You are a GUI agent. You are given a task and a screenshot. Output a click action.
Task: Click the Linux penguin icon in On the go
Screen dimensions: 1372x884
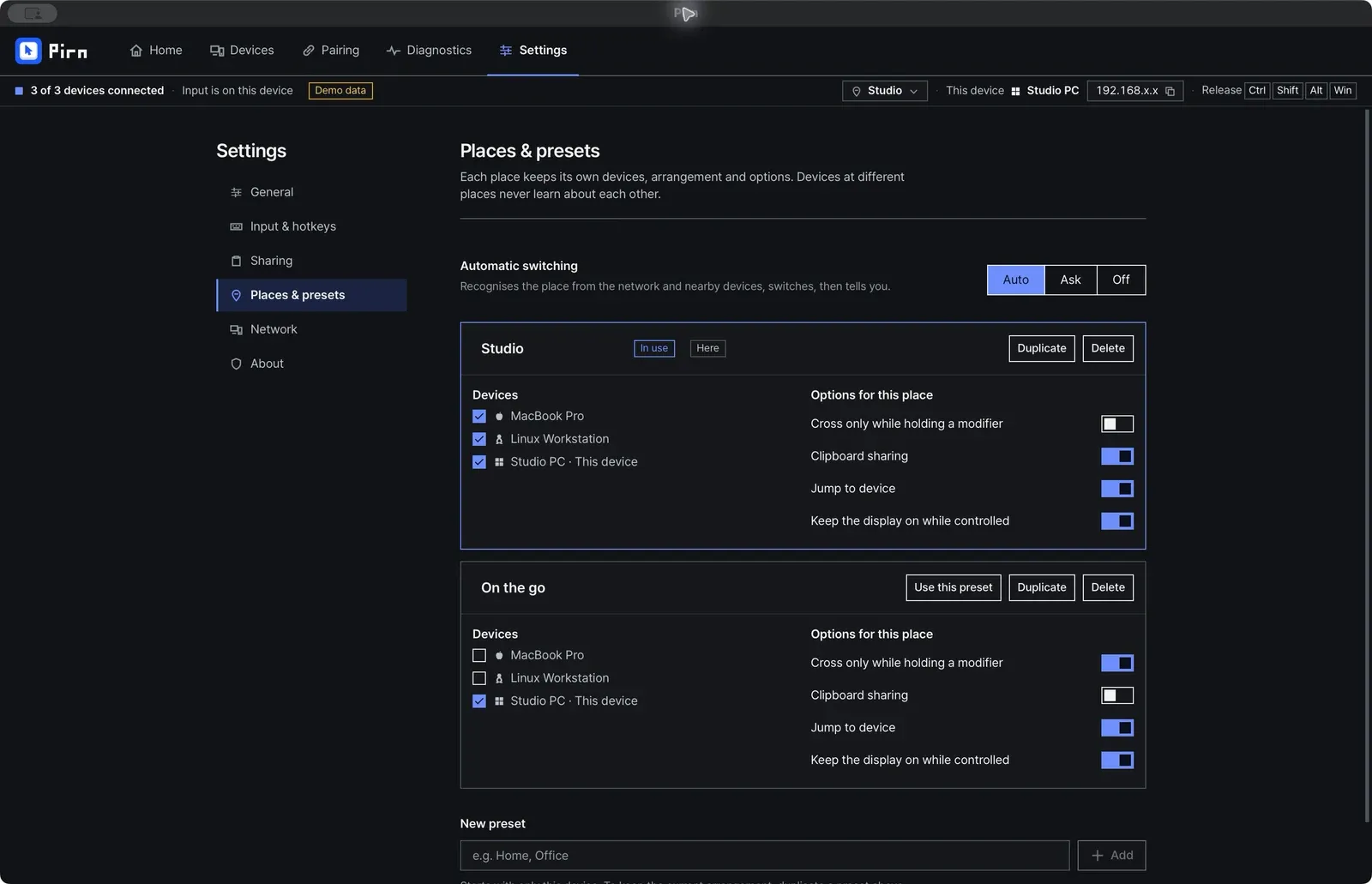click(499, 678)
